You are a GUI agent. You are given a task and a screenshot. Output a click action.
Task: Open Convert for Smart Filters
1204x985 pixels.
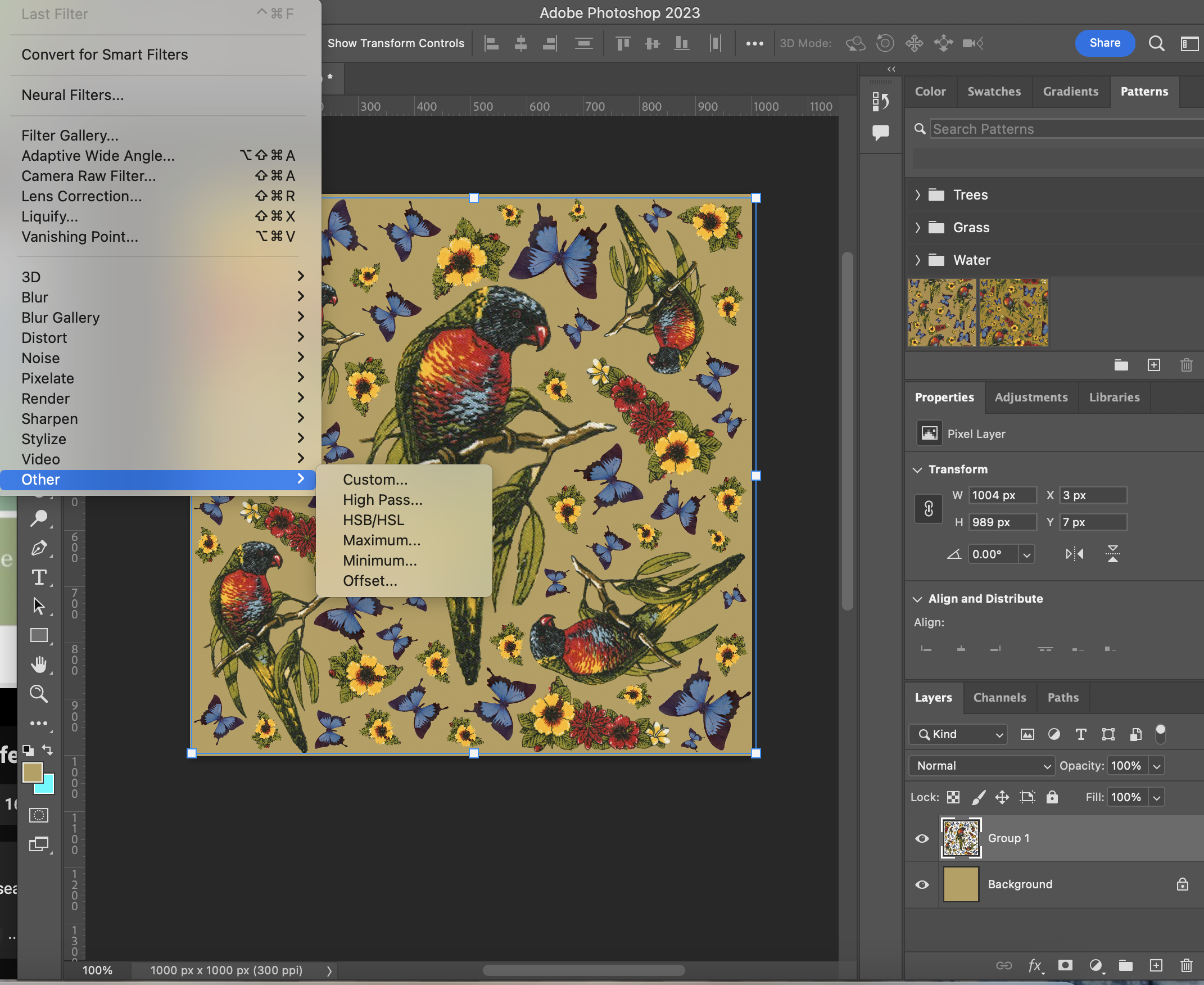[x=105, y=55]
